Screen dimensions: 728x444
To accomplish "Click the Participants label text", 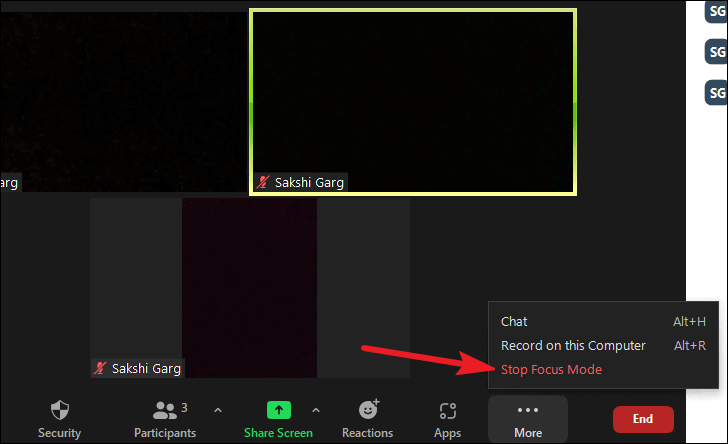I will click(165, 433).
